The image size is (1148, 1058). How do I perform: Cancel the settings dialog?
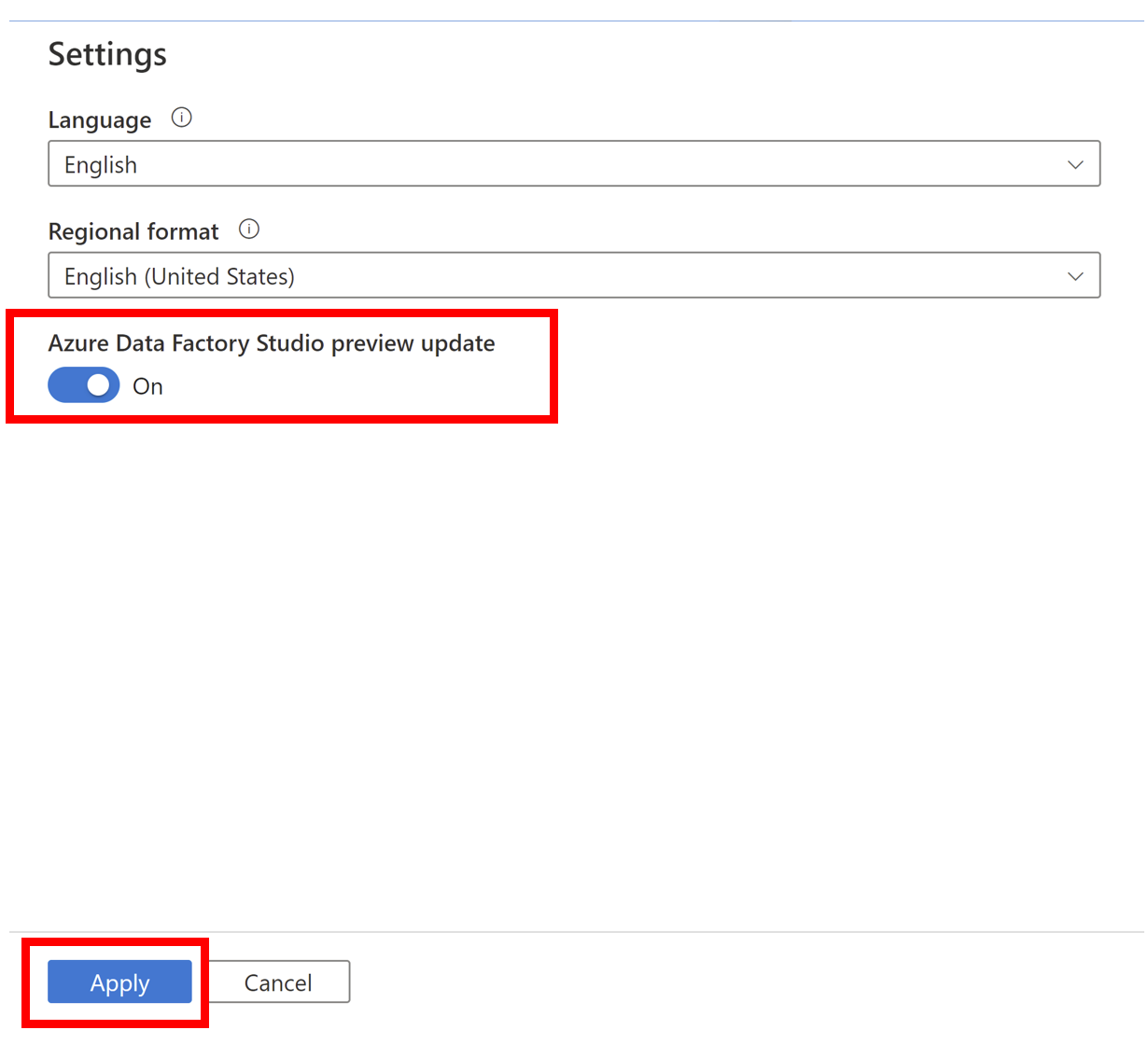[x=278, y=982]
